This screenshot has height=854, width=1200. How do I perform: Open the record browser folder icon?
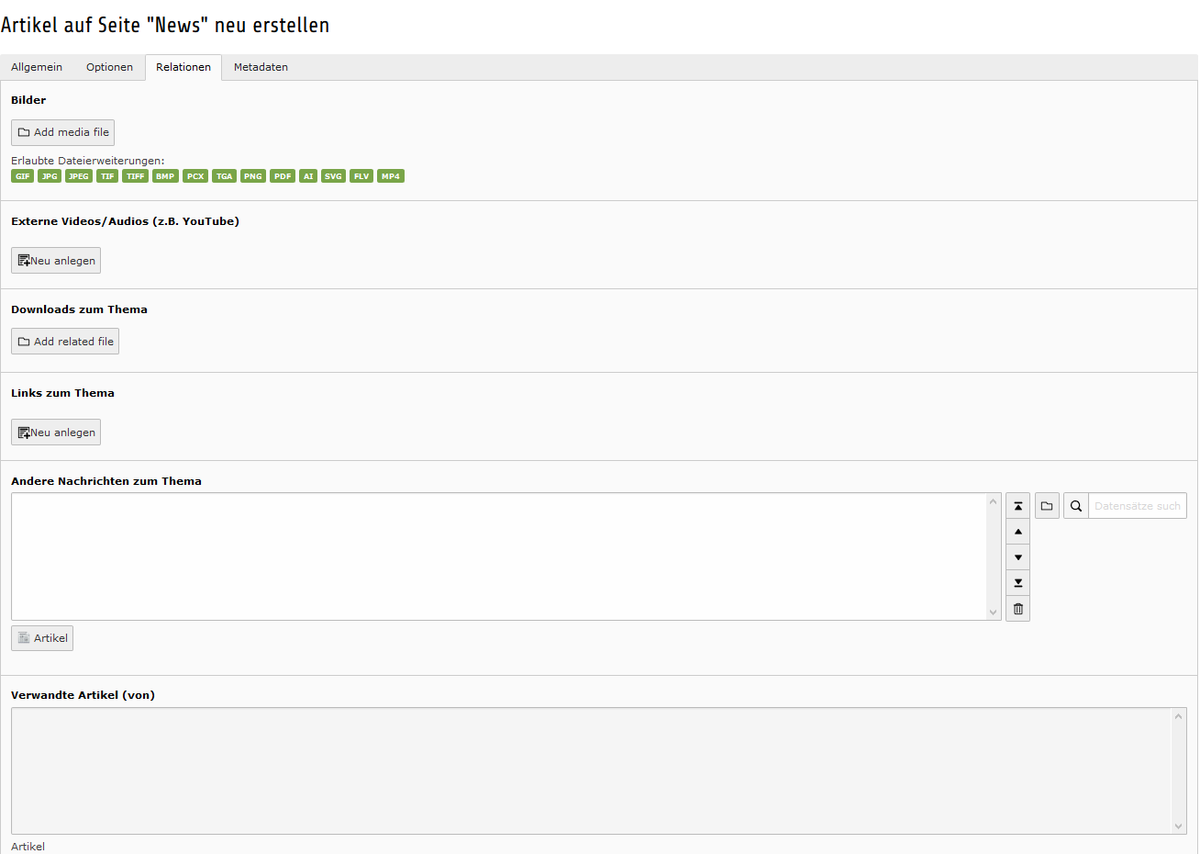click(x=1047, y=506)
